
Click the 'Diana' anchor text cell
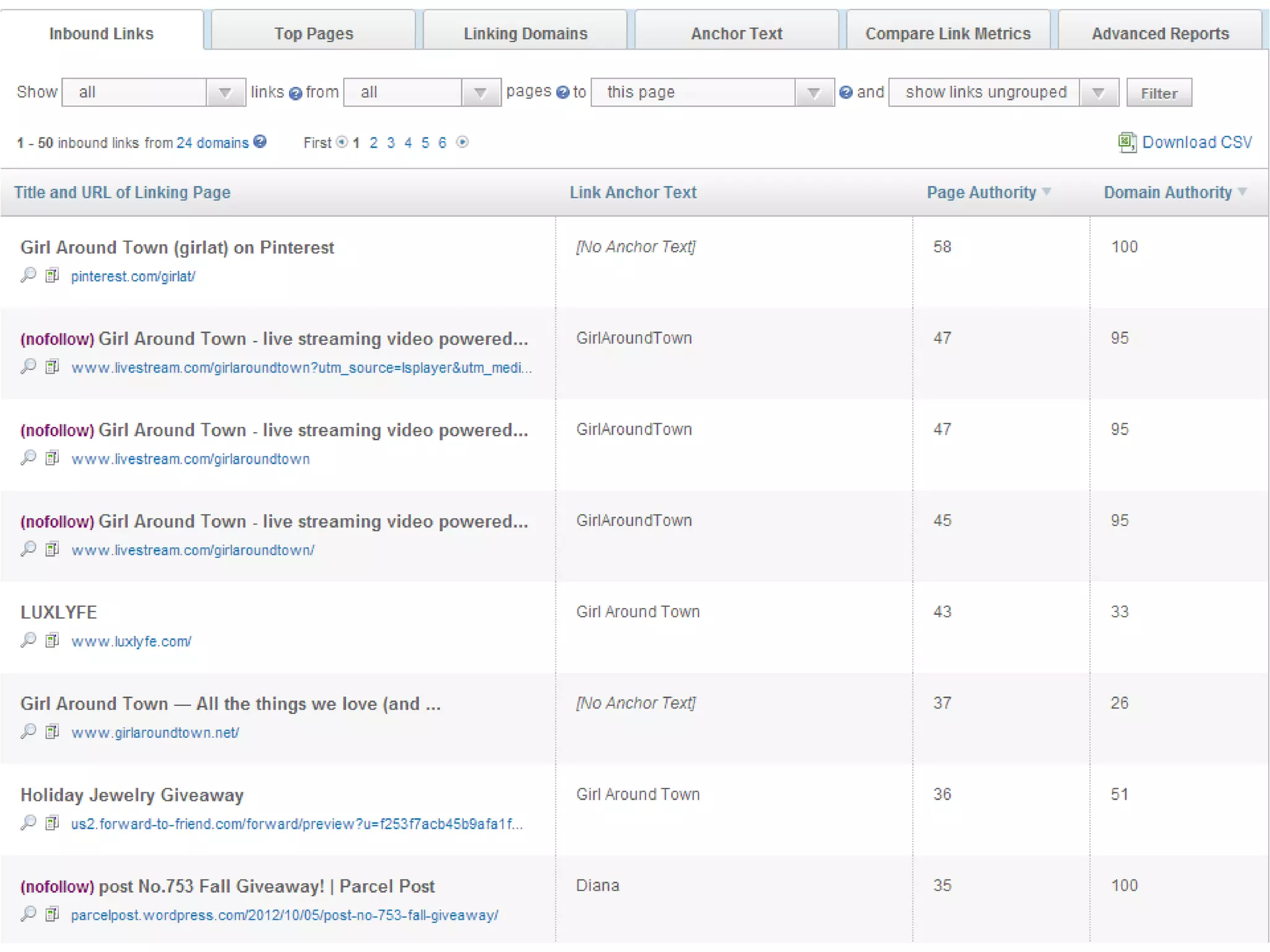(x=598, y=886)
